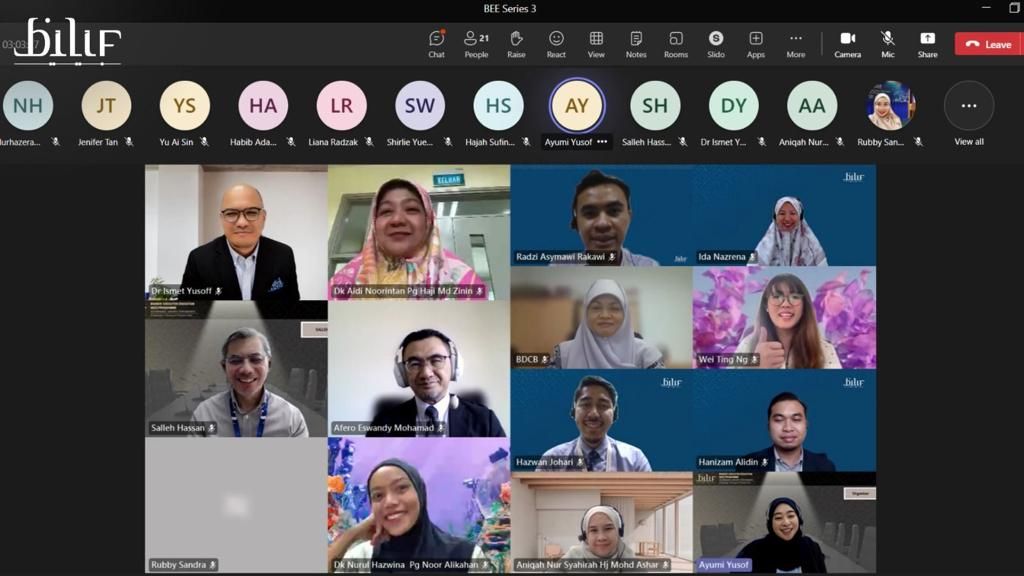Viewport: 1024px width, 576px height.
Task: Launch the Slido app
Action: tap(716, 43)
